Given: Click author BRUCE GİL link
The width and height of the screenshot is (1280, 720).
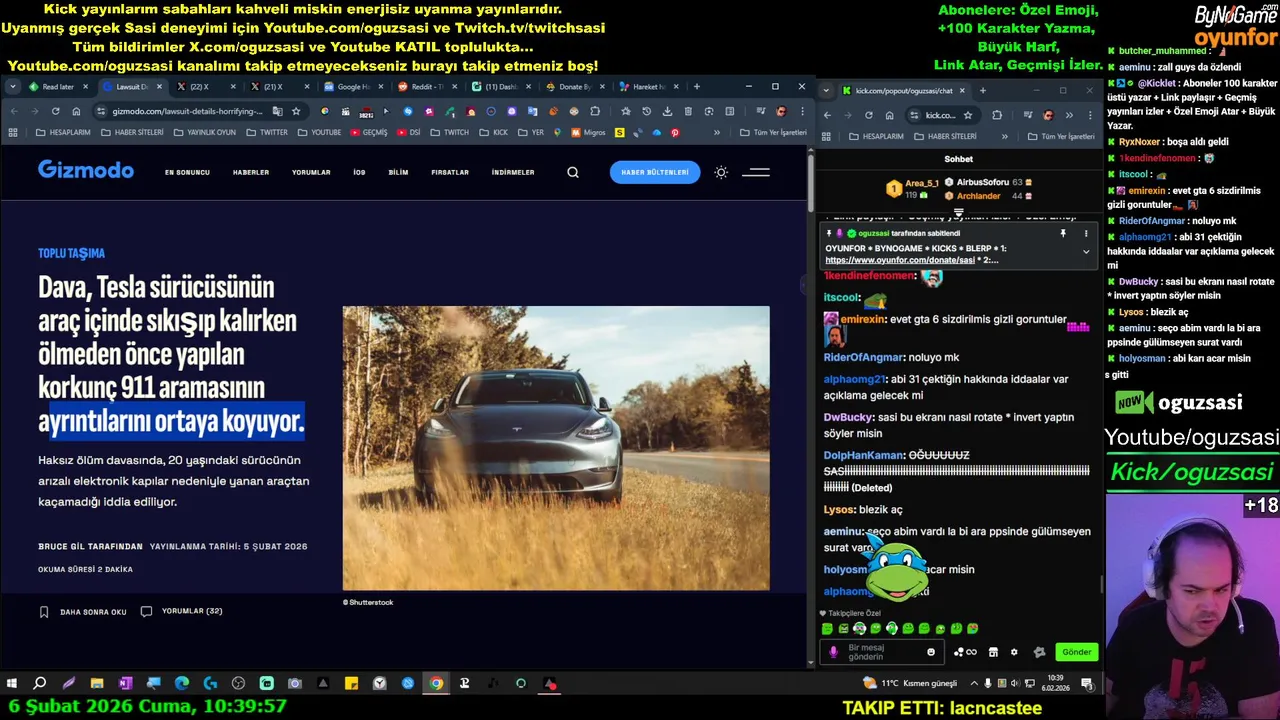Looking at the screenshot, I should coord(90,546).
